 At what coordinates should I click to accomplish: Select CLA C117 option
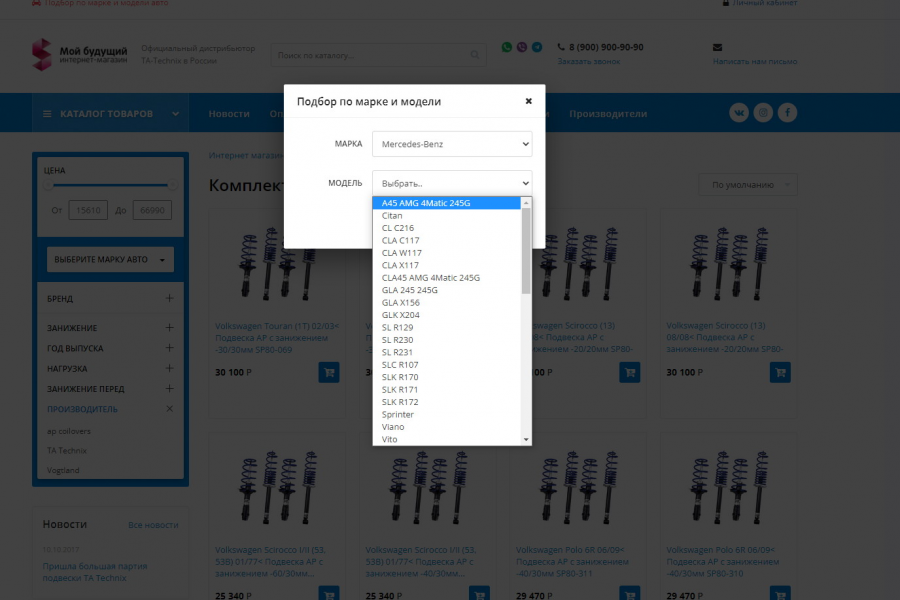(447, 241)
